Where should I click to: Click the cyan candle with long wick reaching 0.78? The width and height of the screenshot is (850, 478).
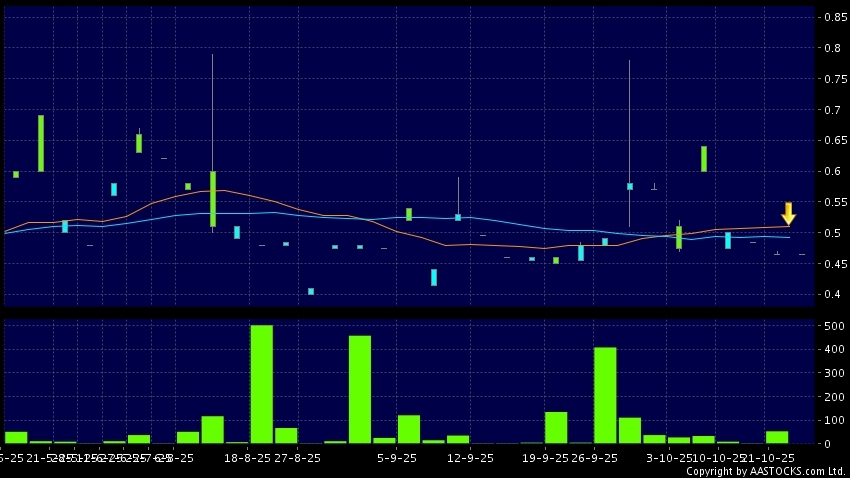click(630, 186)
